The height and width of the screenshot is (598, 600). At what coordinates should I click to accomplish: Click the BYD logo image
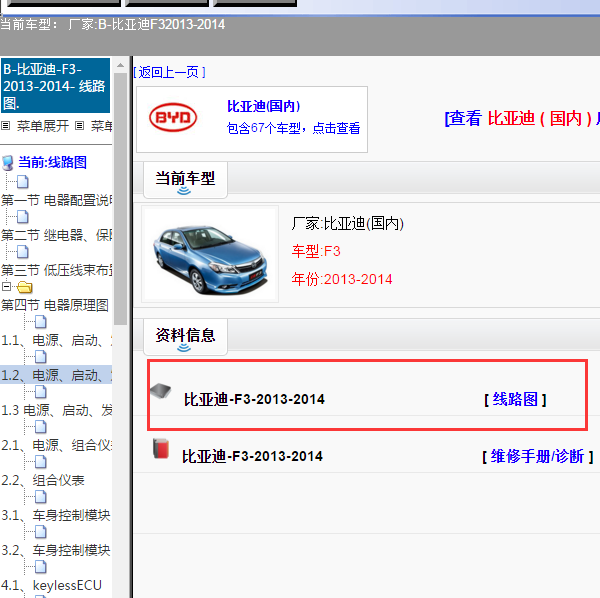point(173,117)
